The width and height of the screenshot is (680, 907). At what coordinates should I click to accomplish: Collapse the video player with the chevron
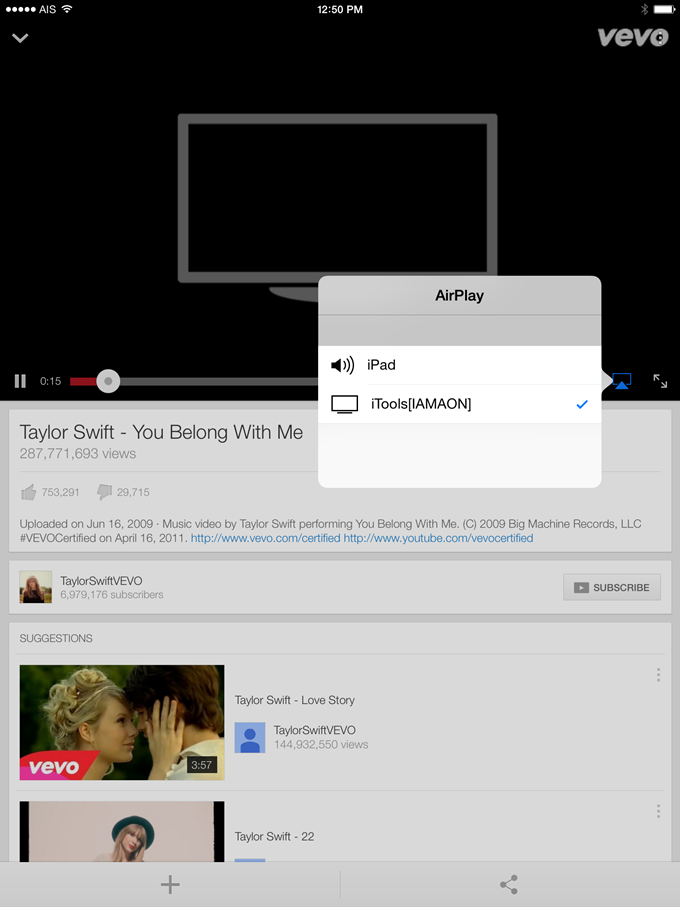pos(20,39)
